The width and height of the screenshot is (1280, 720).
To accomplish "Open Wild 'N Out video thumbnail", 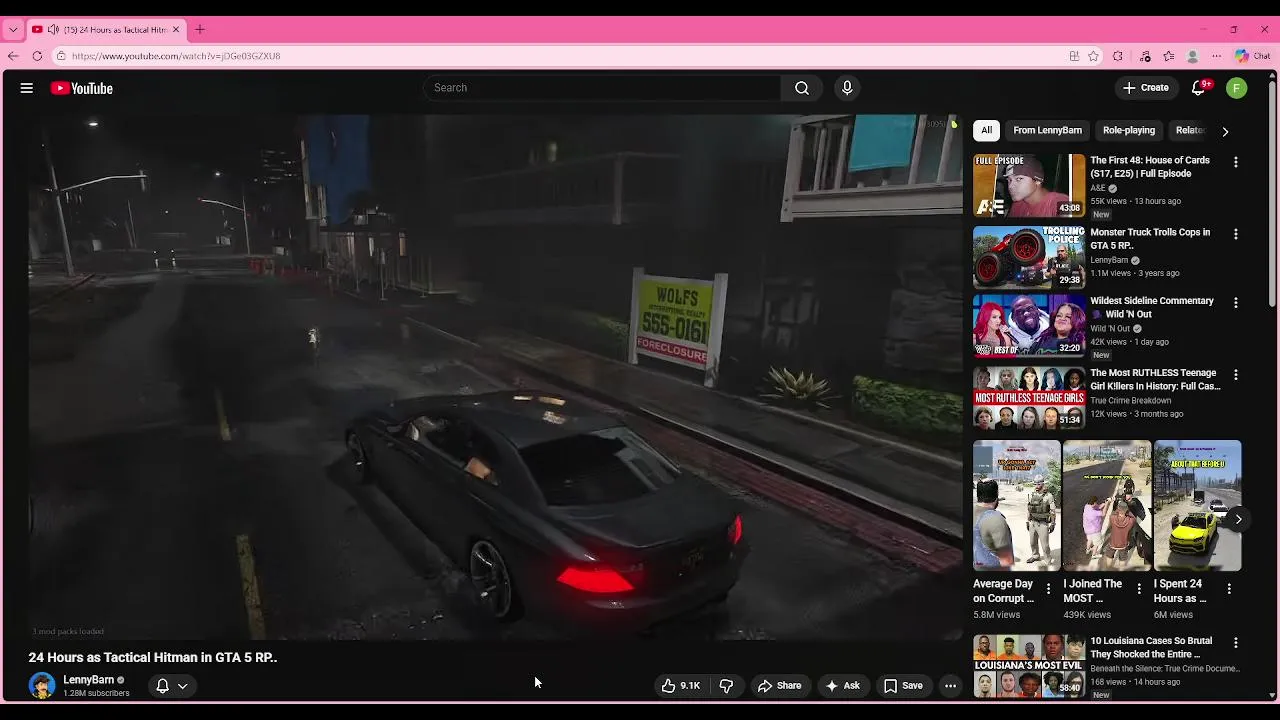I will [x=1029, y=325].
